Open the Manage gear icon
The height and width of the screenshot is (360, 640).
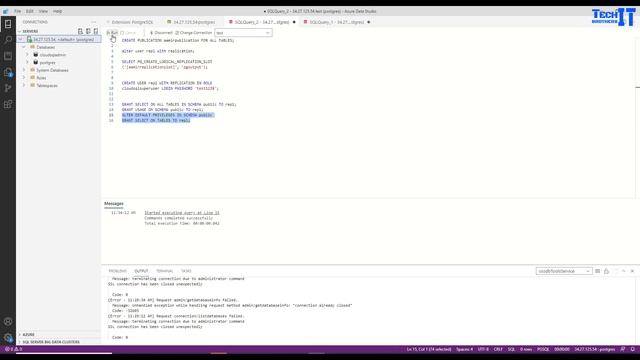pos(8,338)
